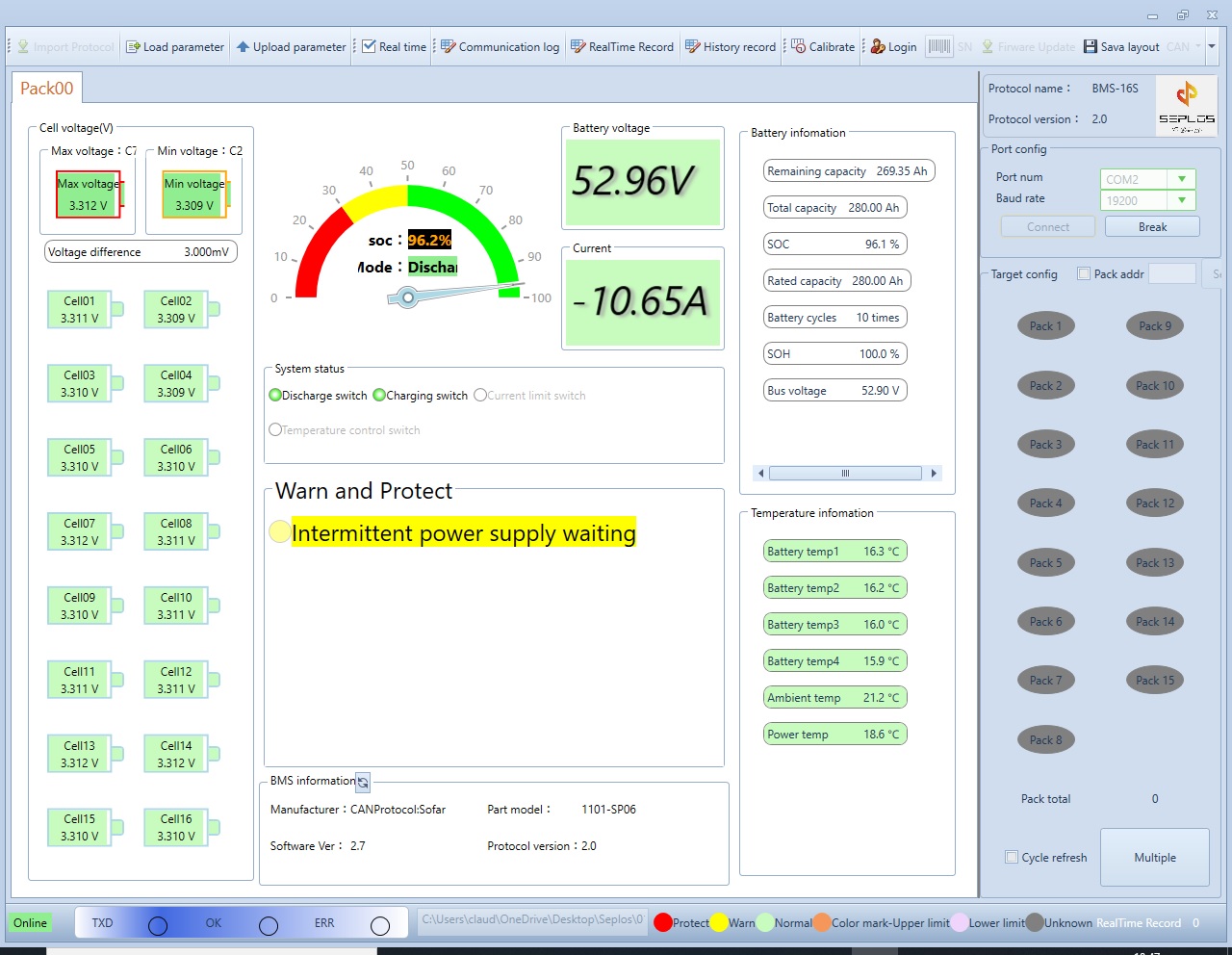The width and height of the screenshot is (1232, 955).
Task: Click the Pack addr input field
Action: point(1172,273)
